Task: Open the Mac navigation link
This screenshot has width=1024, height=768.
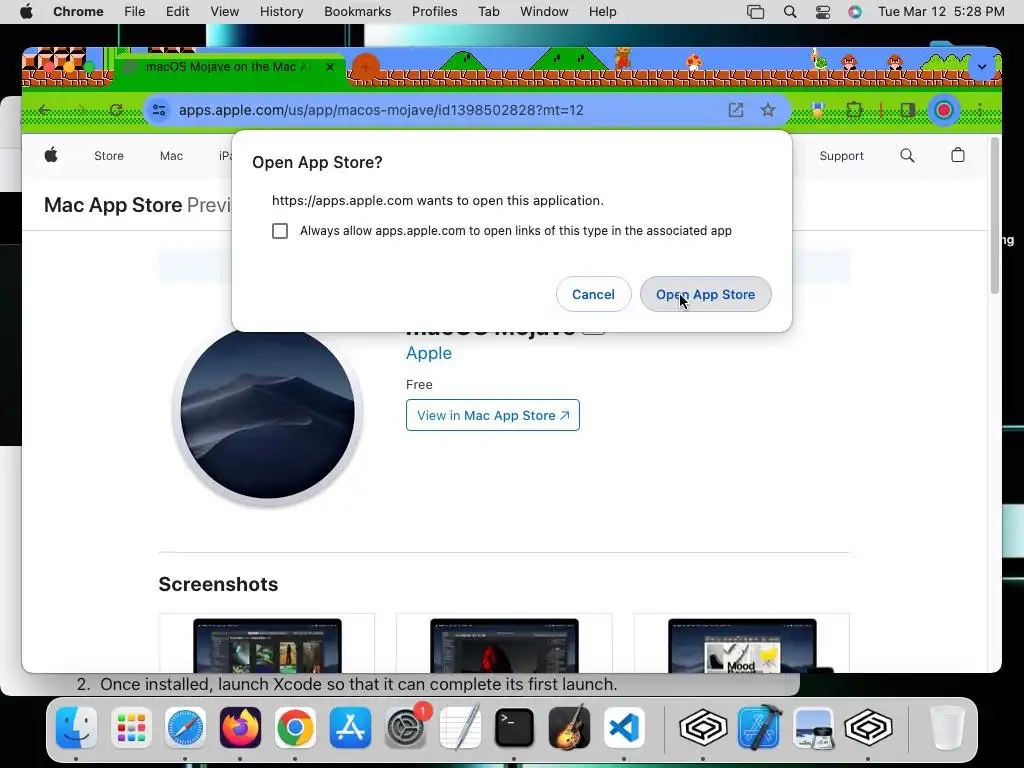Action: [171, 156]
